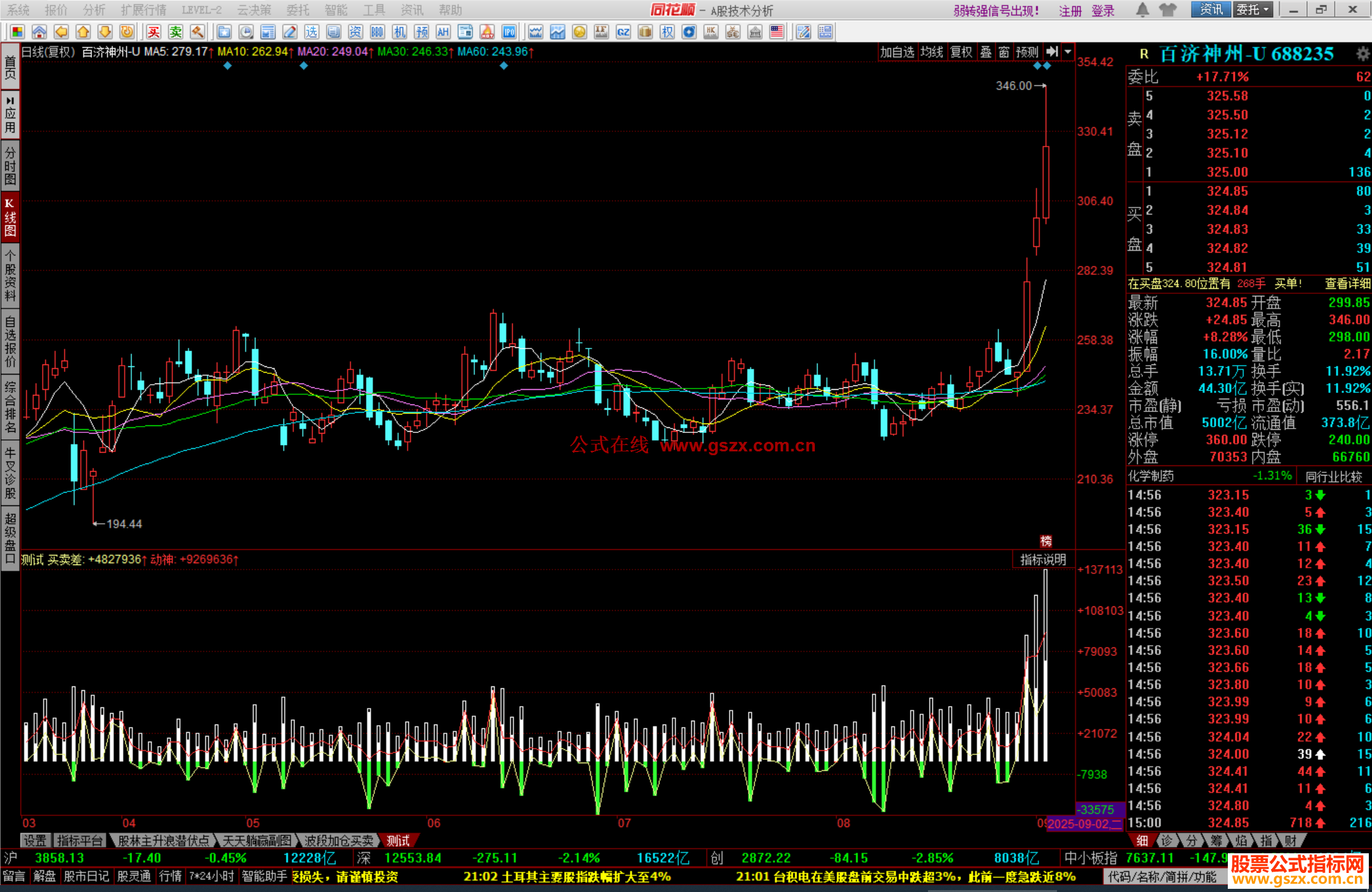The image size is (1372, 892).
Task: Open the gear settings beside stock name
Action: (1362, 55)
